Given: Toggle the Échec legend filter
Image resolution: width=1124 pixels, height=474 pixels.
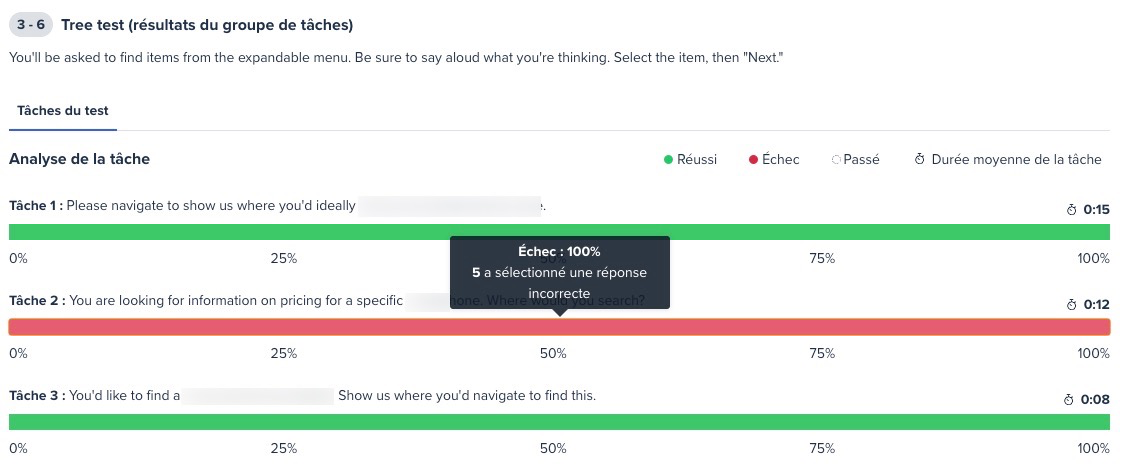Looking at the screenshot, I should (774, 159).
